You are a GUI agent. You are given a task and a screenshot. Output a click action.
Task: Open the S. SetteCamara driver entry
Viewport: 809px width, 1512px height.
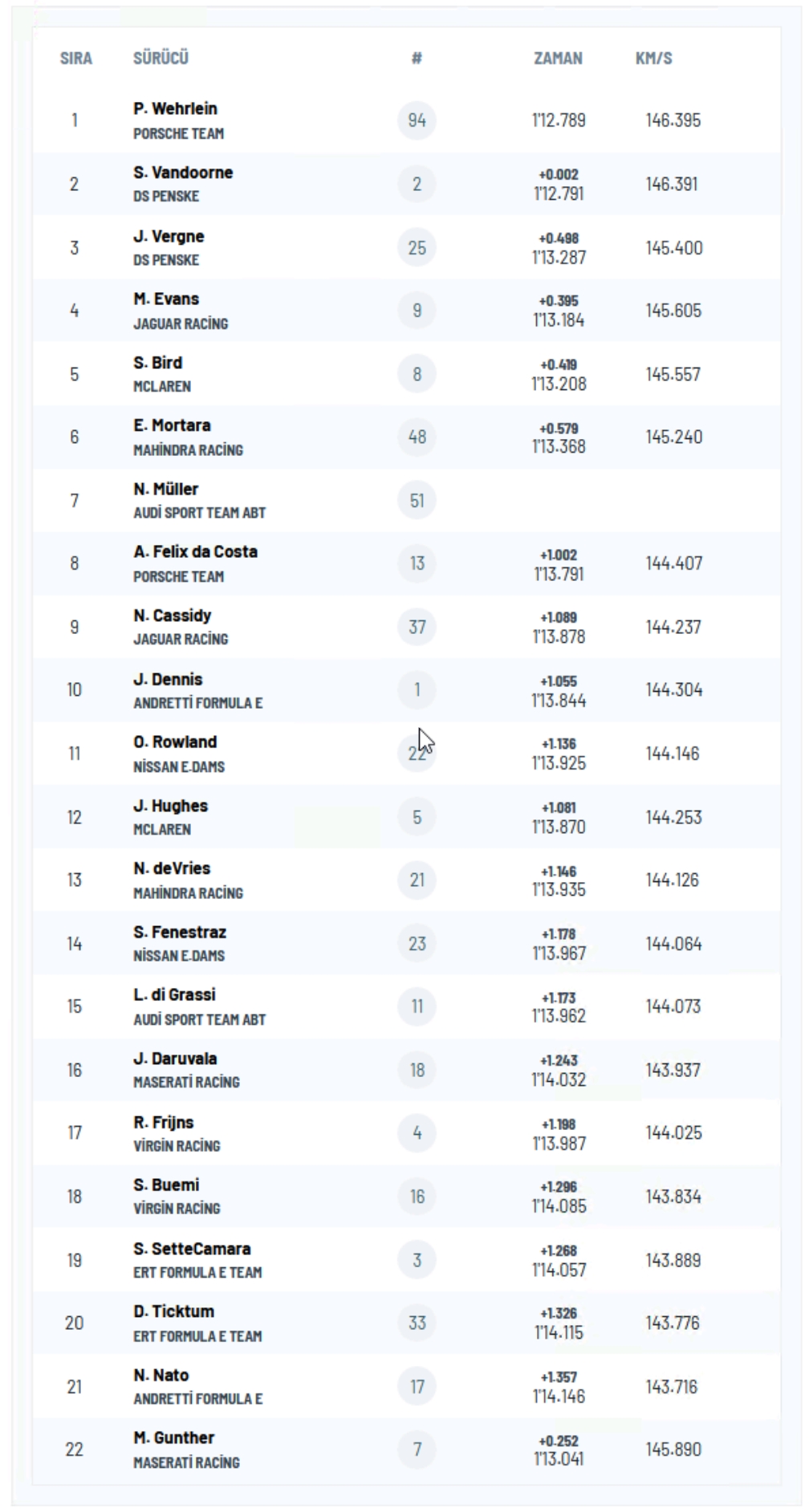(x=192, y=1249)
